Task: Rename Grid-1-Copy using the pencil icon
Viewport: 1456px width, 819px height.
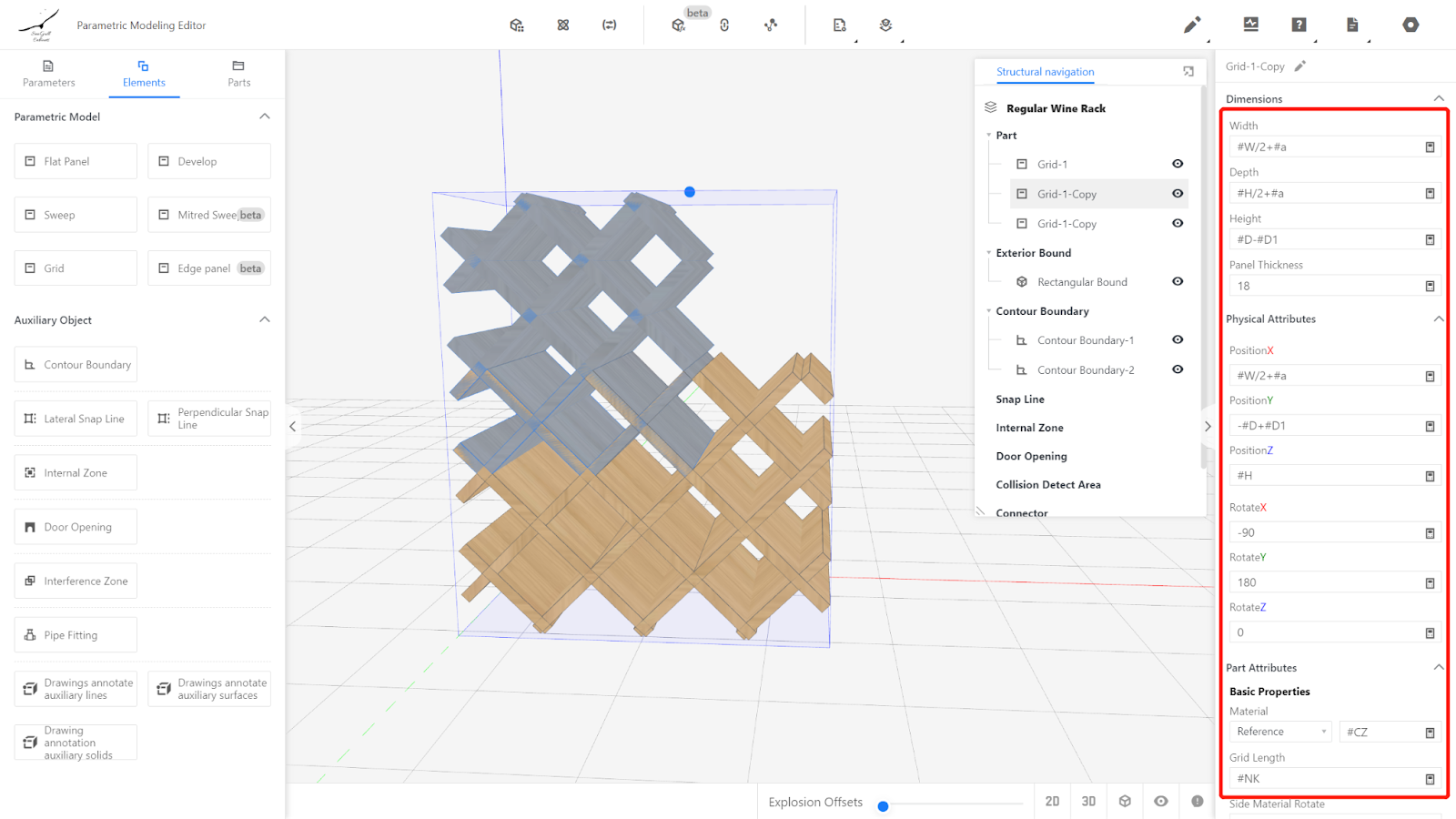Action: pyautogui.click(x=1300, y=66)
